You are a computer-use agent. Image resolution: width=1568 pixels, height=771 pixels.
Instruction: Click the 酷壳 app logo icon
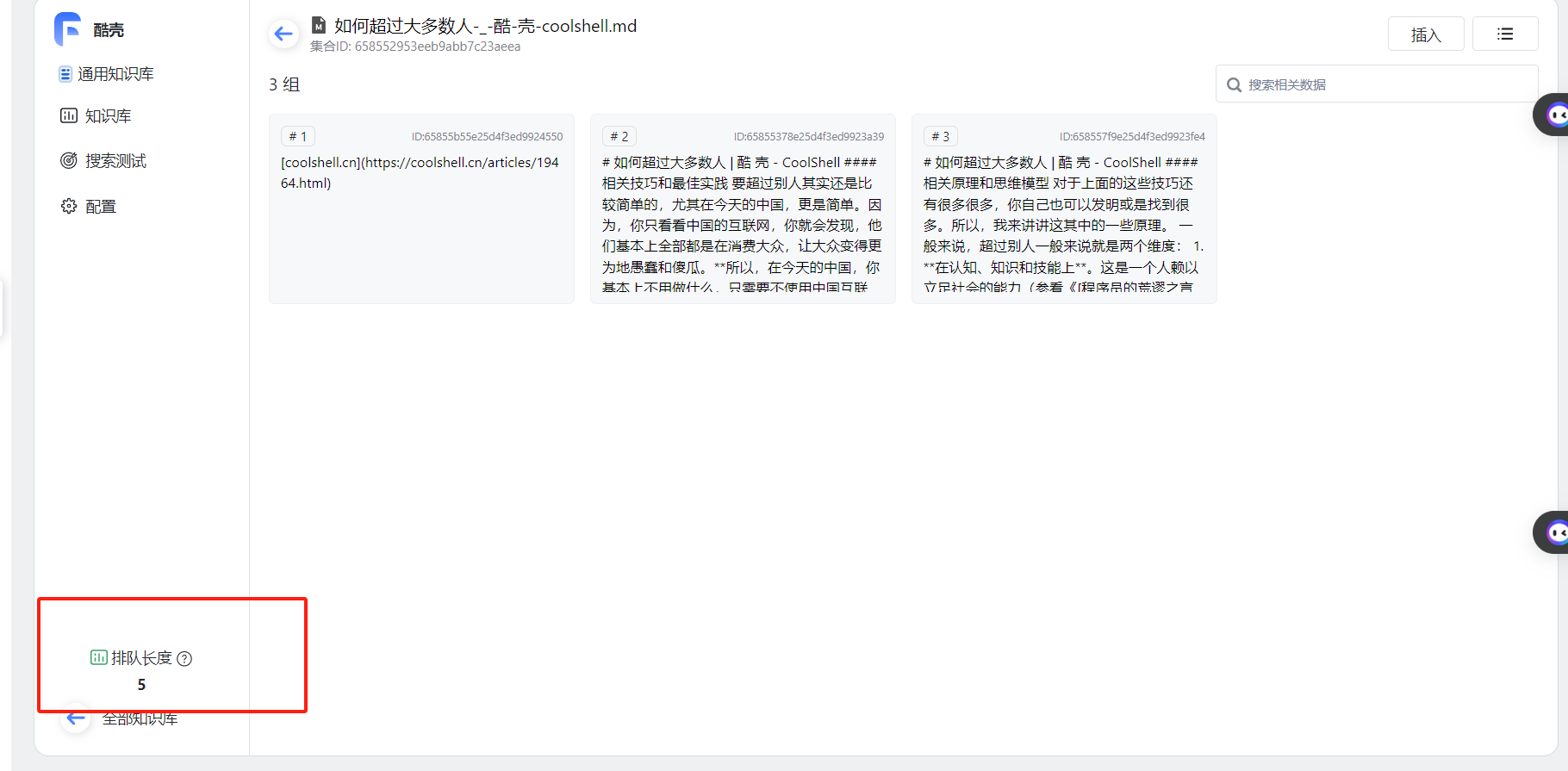(x=67, y=29)
